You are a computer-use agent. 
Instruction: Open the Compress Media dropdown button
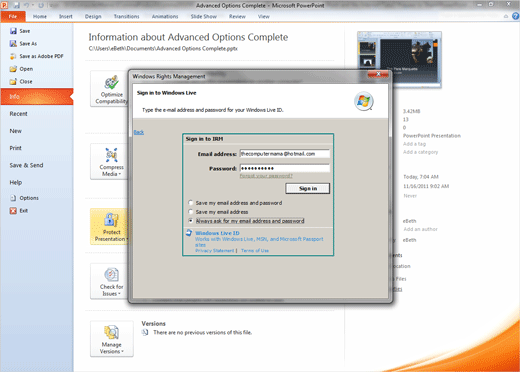(x=110, y=162)
